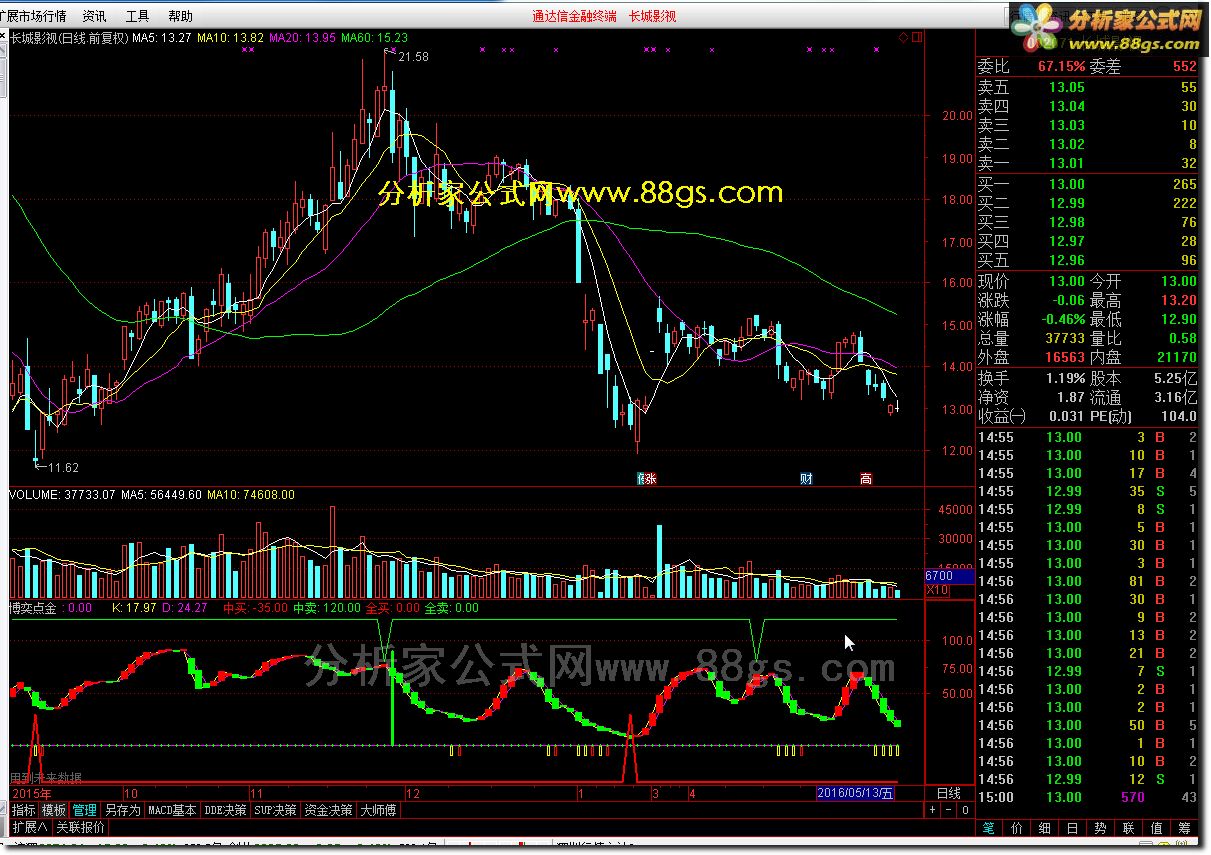The image size is (1211, 855).
Task: Load the MACD基本 indicator template
Action: click(x=172, y=810)
